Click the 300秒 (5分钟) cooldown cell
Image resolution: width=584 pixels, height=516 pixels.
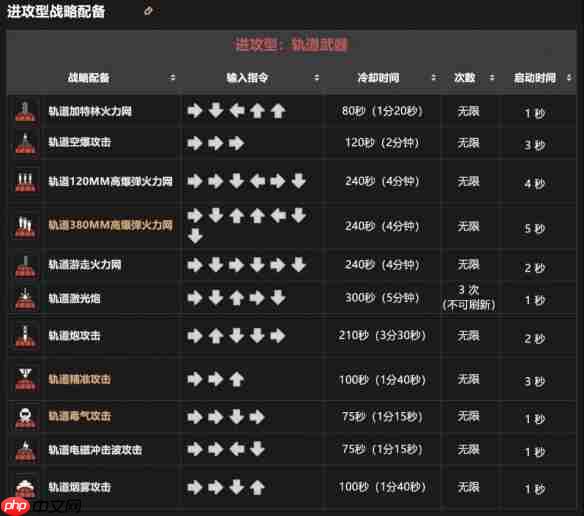[383, 298]
